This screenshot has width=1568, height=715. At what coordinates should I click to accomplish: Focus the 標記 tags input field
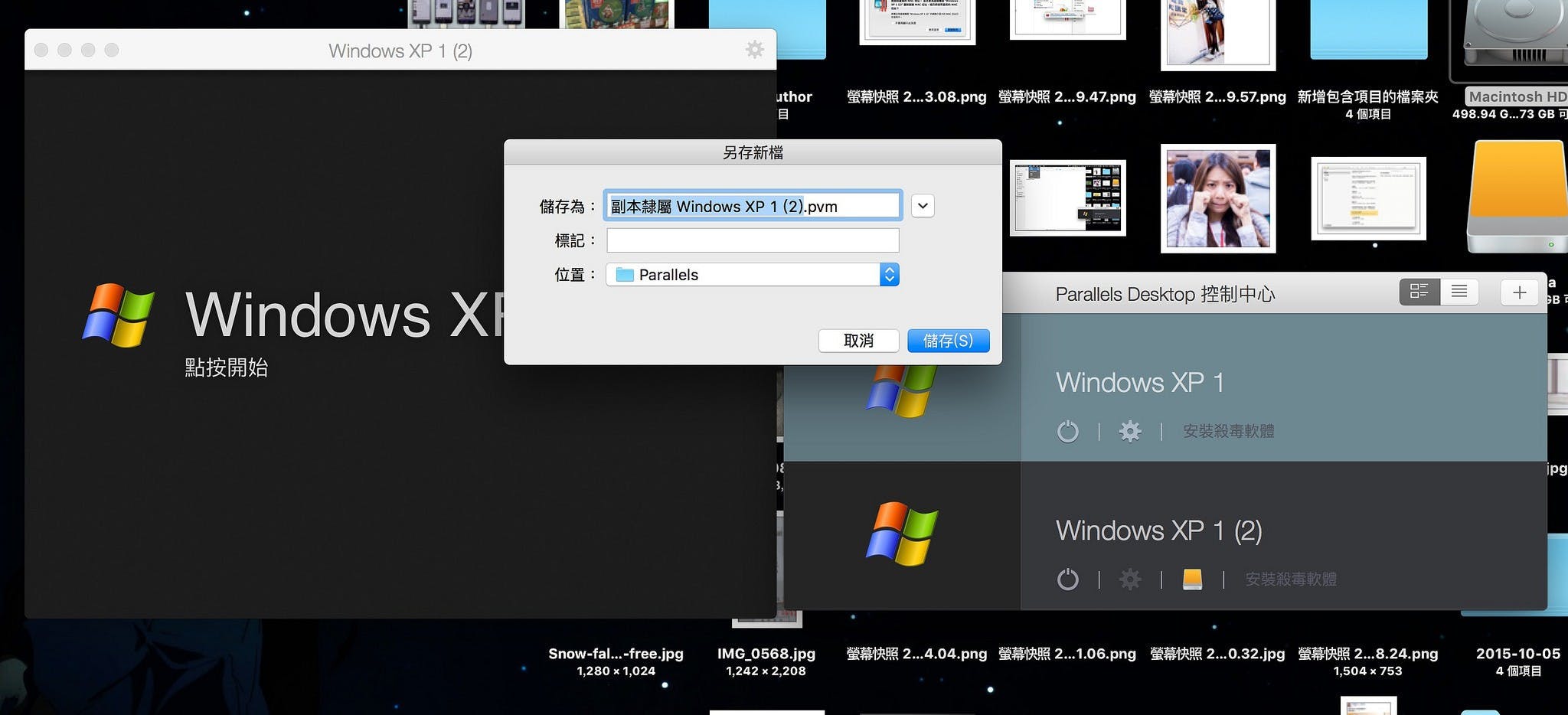(x=753, y=240)
